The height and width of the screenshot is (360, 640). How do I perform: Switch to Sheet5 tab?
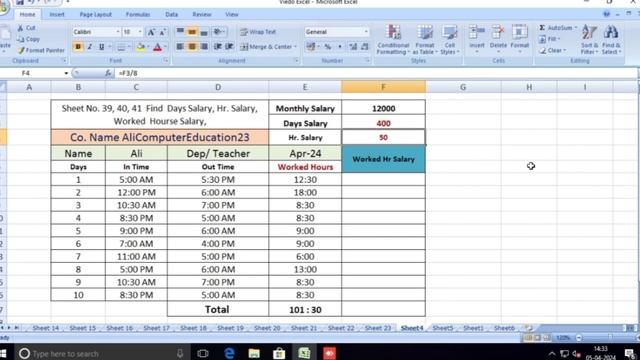(x=443, y=328)
